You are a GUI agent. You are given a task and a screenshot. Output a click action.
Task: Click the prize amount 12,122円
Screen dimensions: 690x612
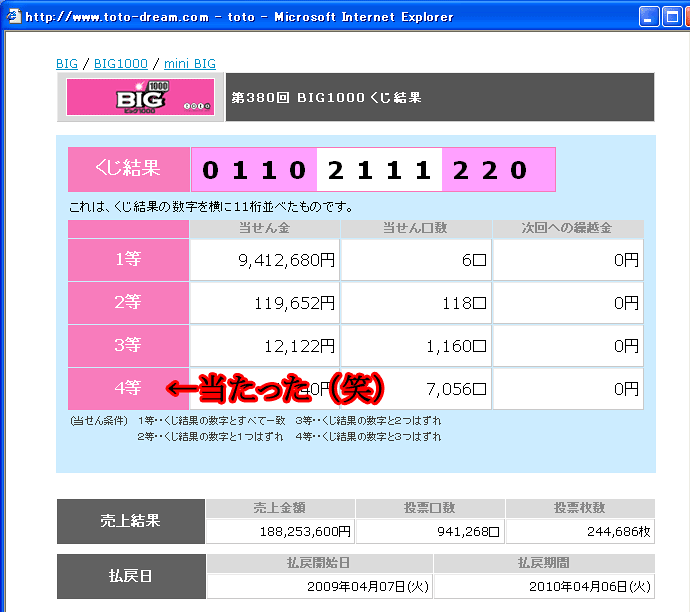(x=300, y=346)
